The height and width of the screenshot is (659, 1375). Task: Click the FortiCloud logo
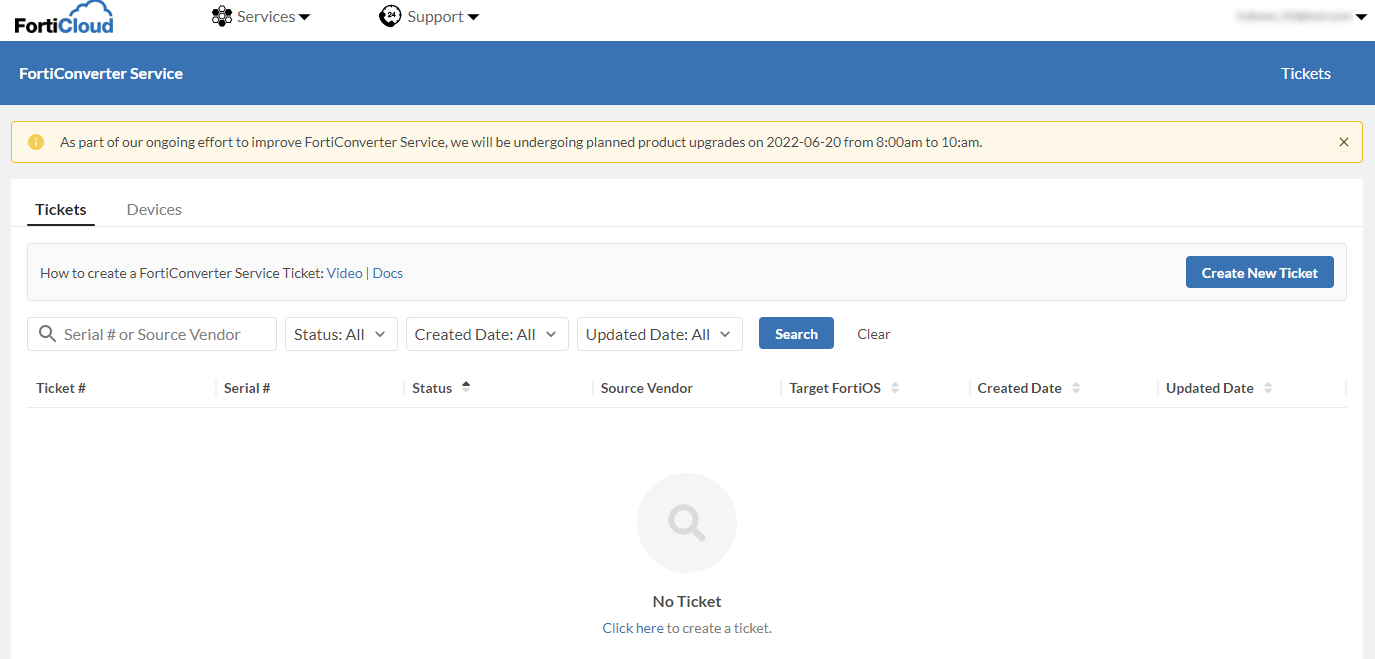pos(63,16)
